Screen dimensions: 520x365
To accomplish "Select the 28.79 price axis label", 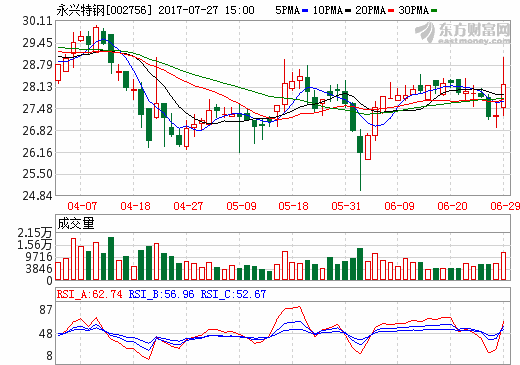I will [x=37, y=65].
